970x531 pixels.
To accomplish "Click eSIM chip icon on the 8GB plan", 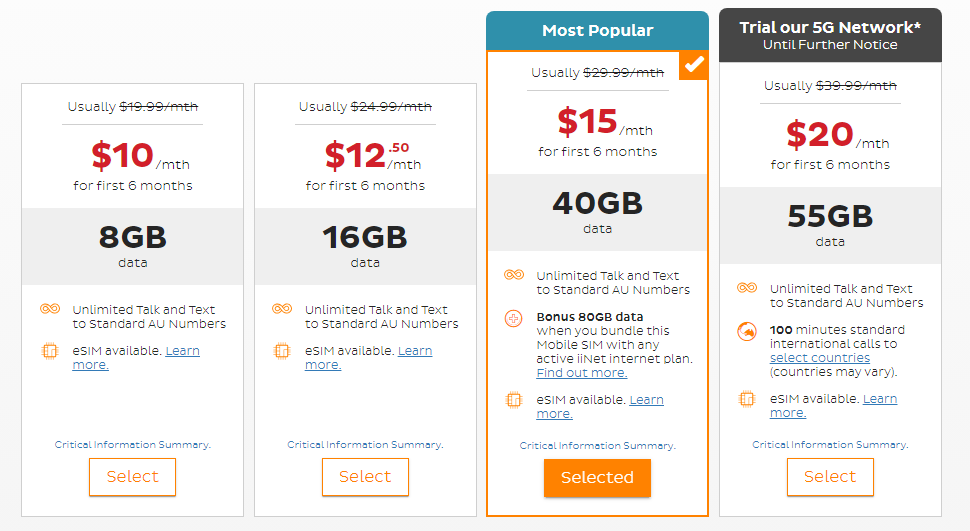I will (x=48, y=351).
